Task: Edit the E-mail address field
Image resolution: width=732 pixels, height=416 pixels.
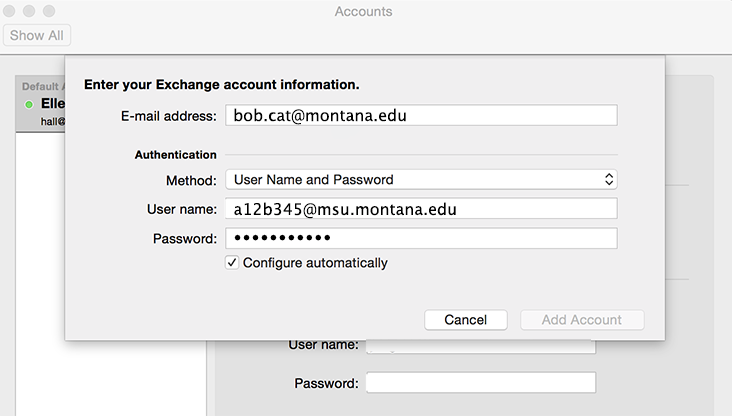Action: click(421, 115)
